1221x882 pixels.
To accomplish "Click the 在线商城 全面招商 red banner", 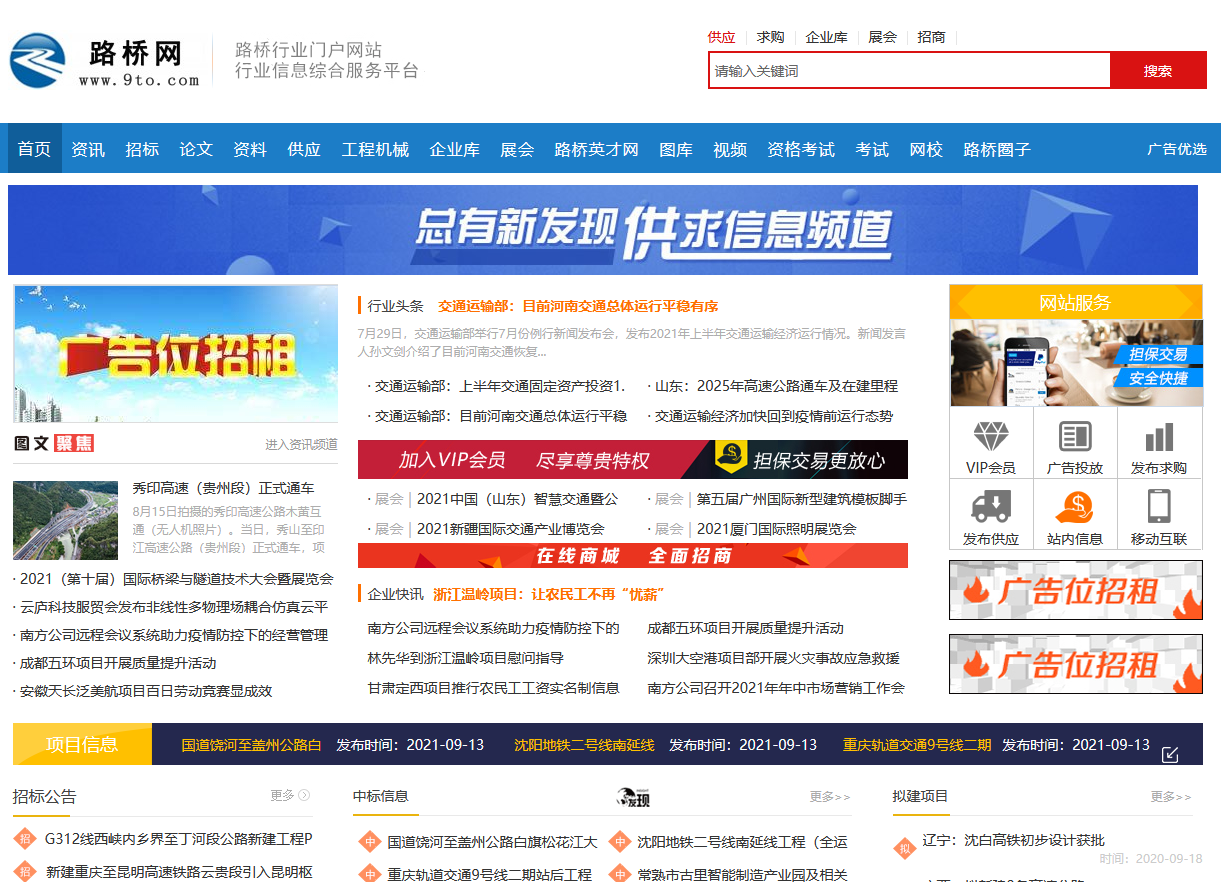I will coord(633,555).
